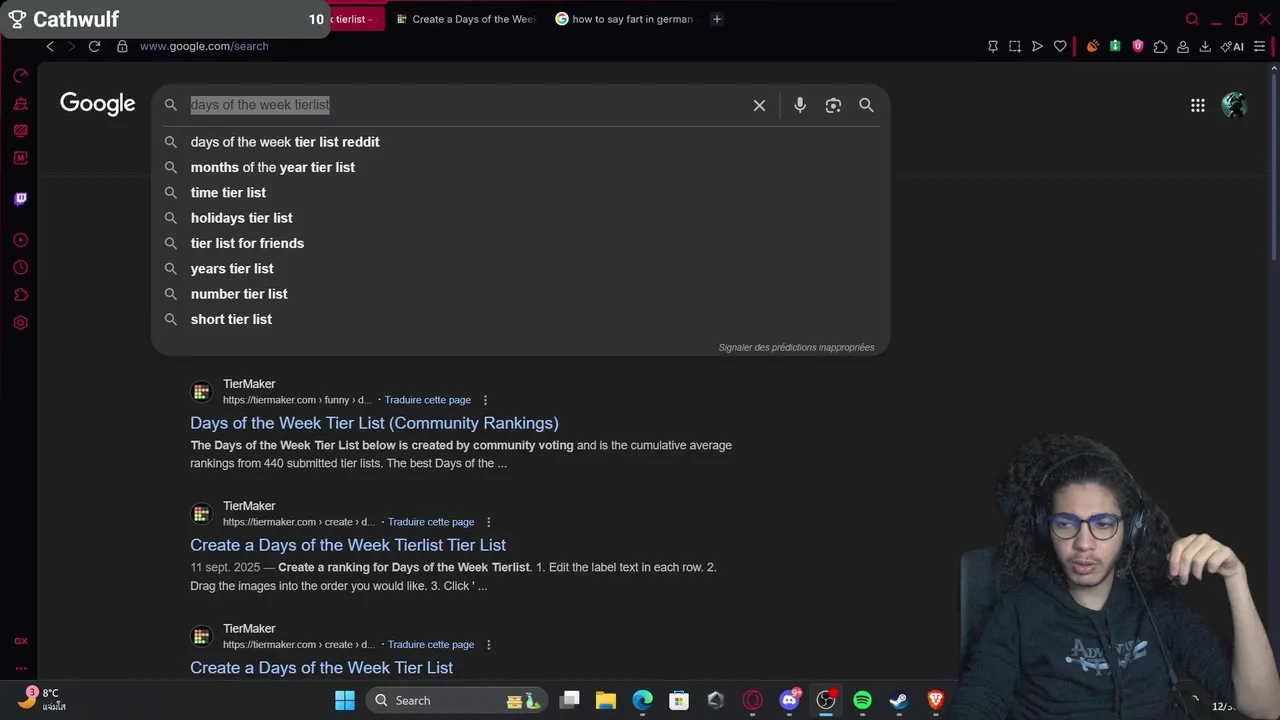This screenshot has height=720, width=1280.
Task: Open 'Create a Days of the Week Tierlist Tier List' result
Action: point(348,545)
